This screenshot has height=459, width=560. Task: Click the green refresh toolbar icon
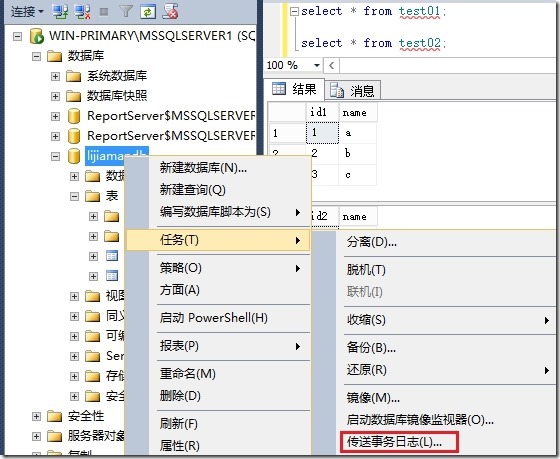tap(148, 12)
